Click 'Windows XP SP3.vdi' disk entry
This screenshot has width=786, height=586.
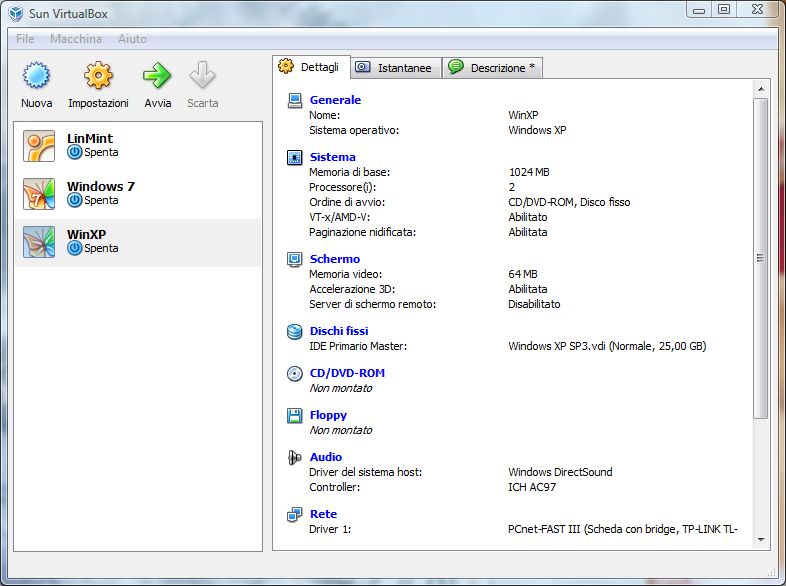607,346
